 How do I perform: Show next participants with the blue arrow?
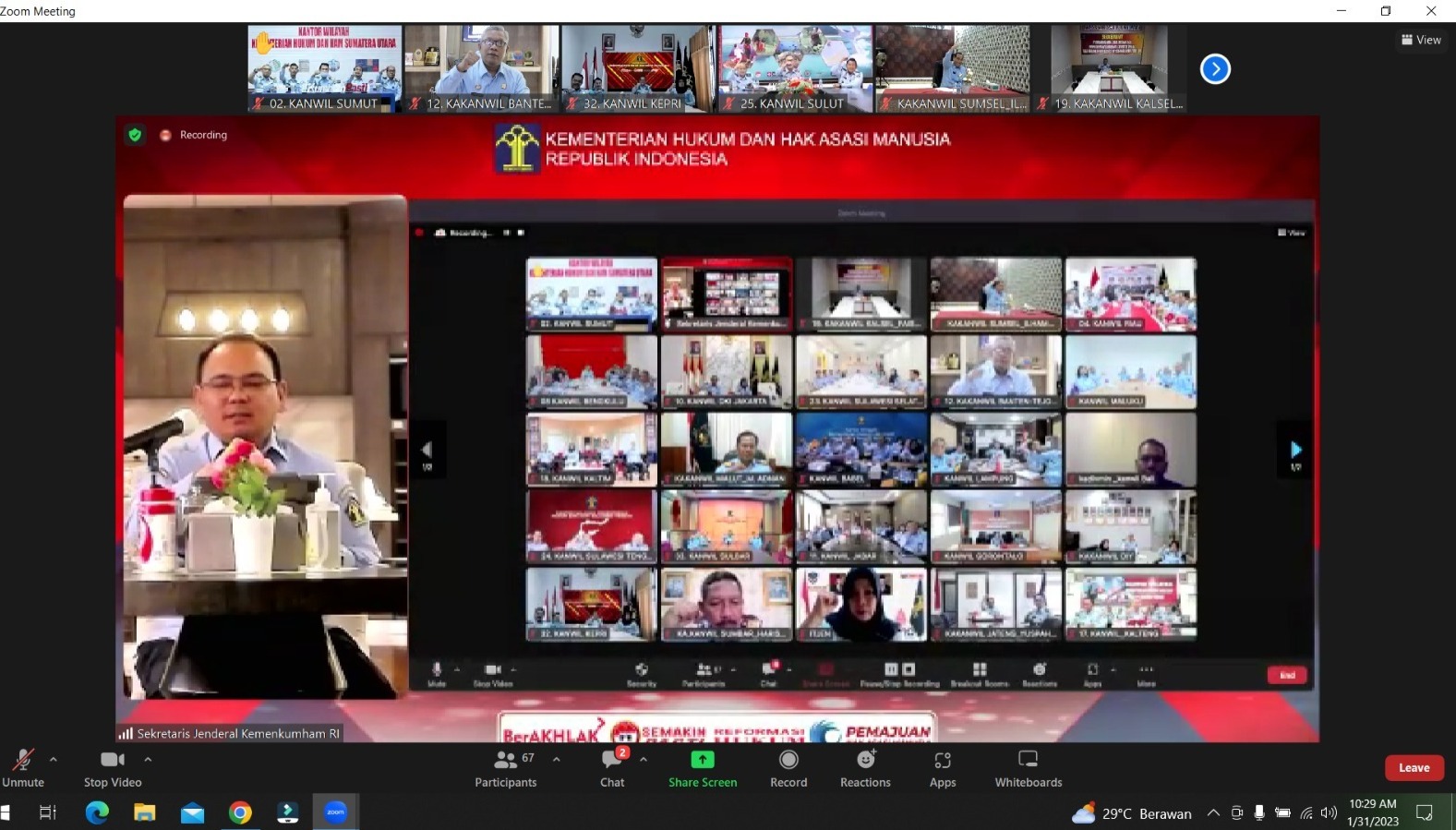(1215, 69)
